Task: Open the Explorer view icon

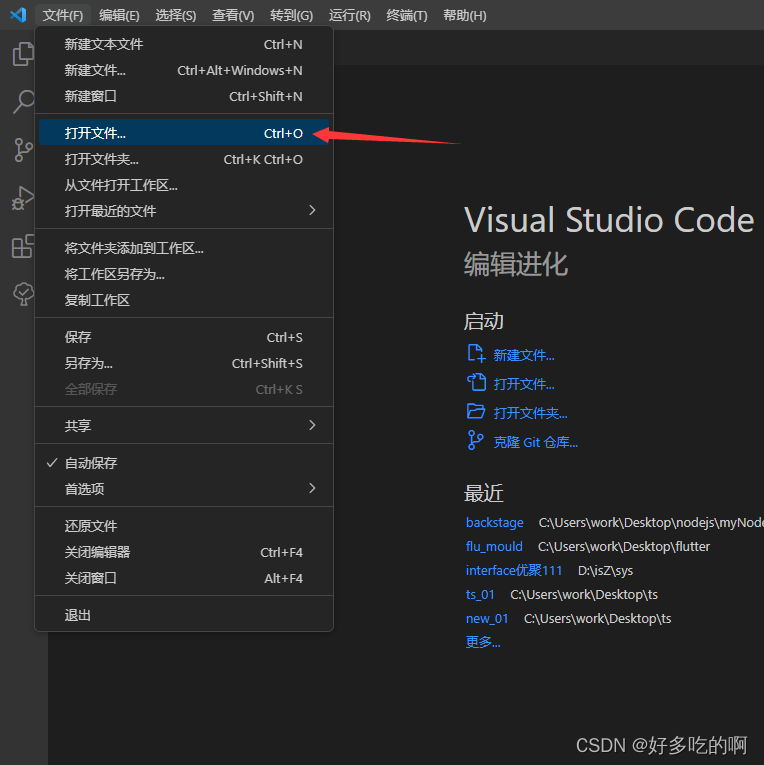Action: pyautogui.click(x=23, y=54)
